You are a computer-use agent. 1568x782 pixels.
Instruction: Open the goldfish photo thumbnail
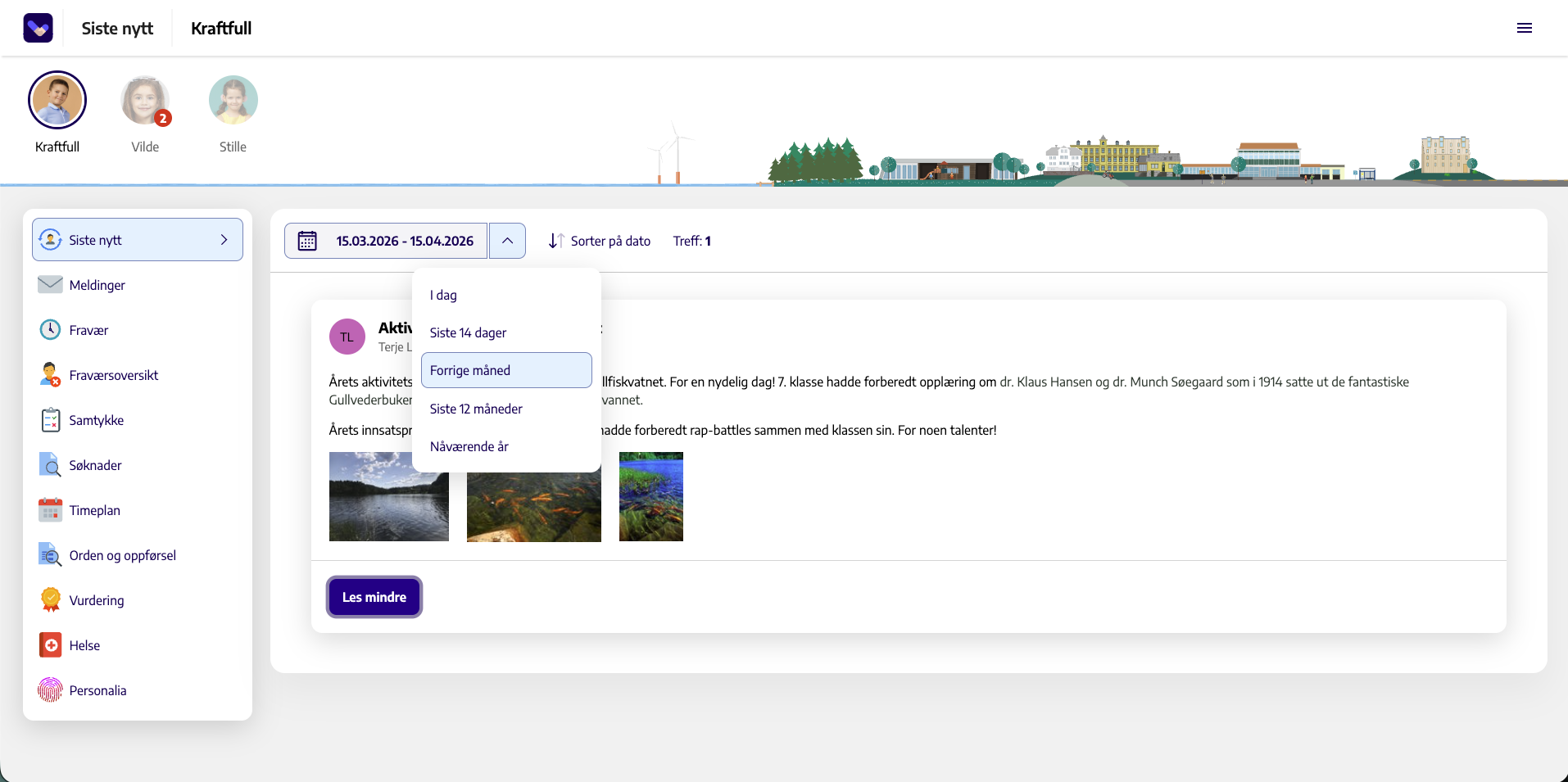(534, 506)
